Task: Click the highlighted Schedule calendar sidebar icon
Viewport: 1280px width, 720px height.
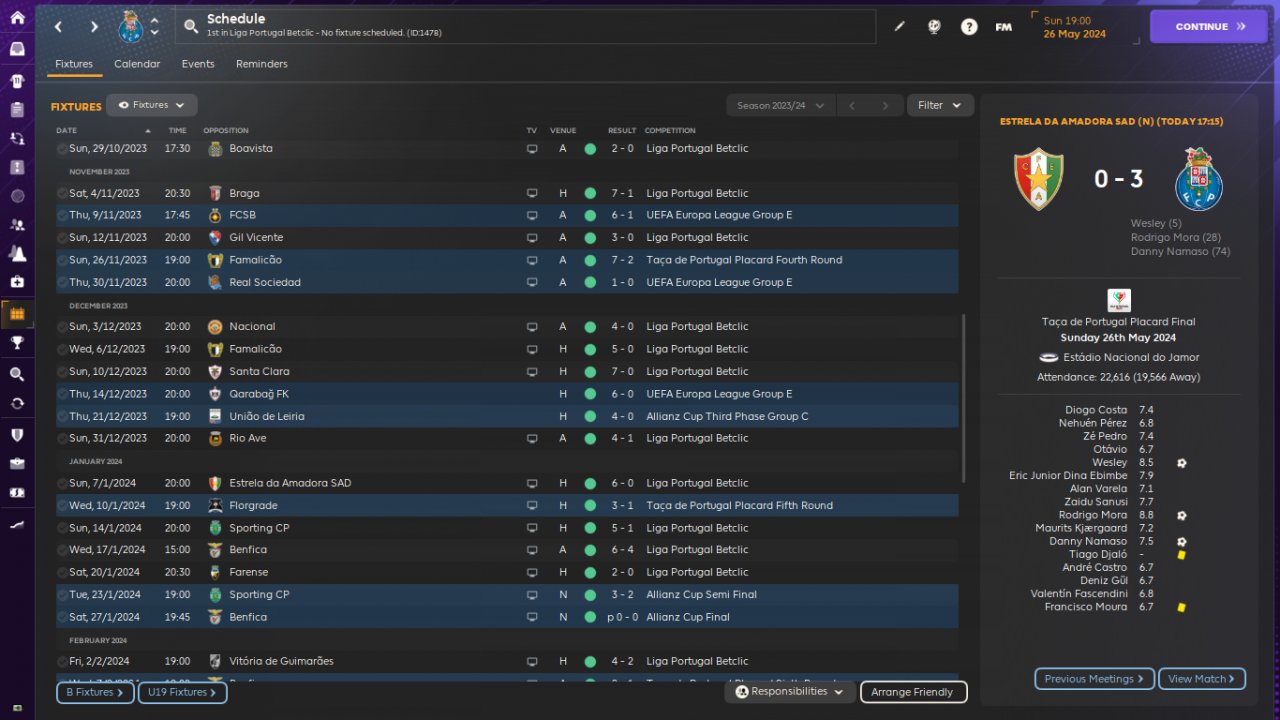Action: [17, 313]
